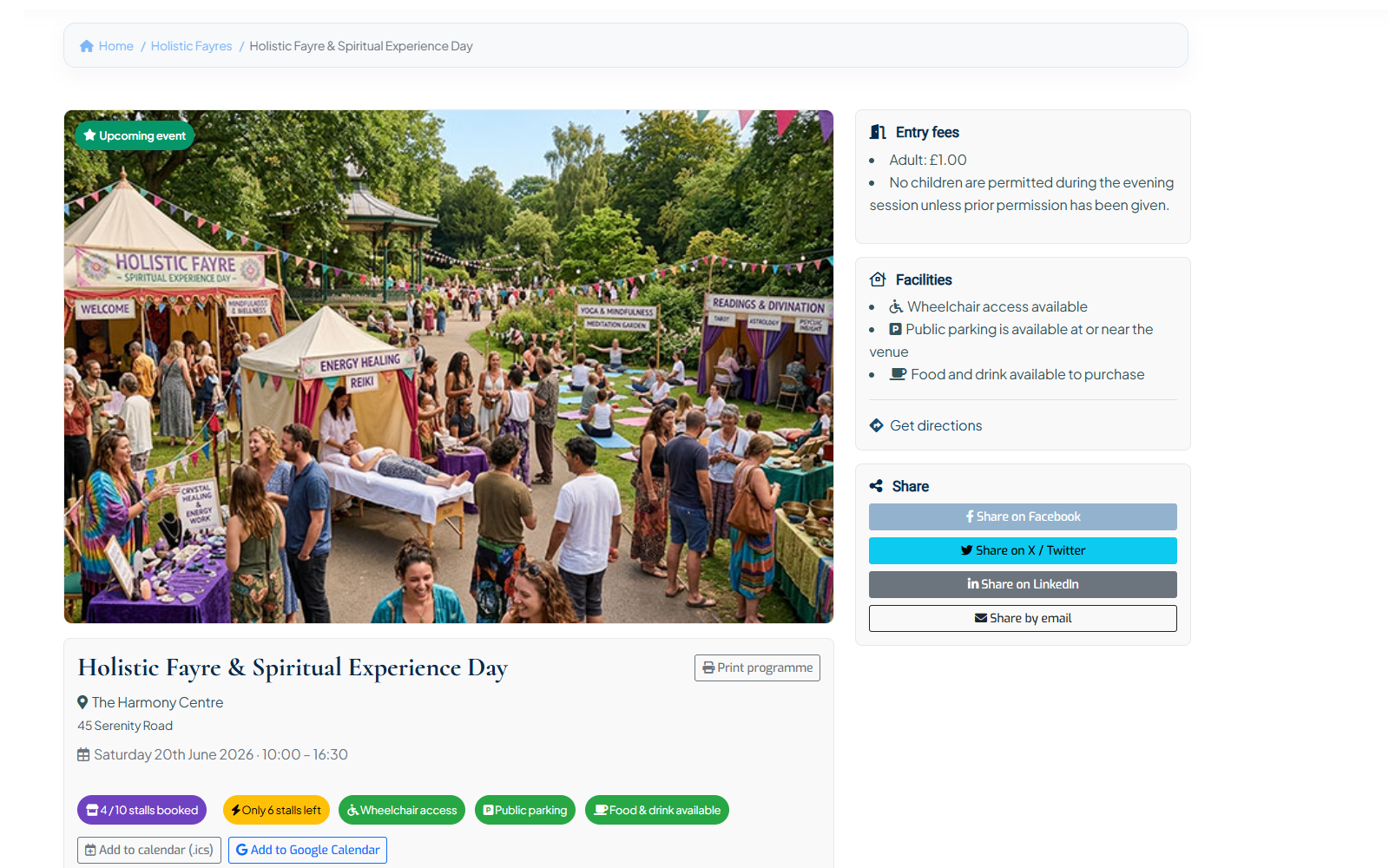Click the 4/10 stalls booked badge
The width and height of the screenshot is (1389, 868).
(142, 810)
